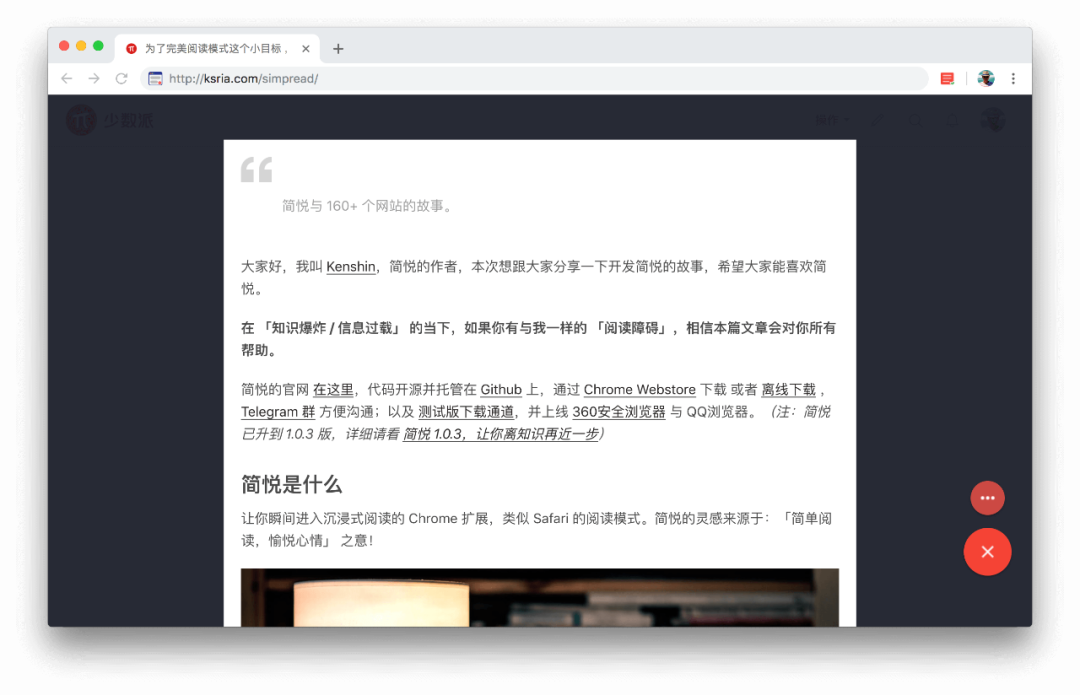This screenshot has height=695, width=1080.
Task: Click the 简悦是什么 heading
Action: (291, 484)
